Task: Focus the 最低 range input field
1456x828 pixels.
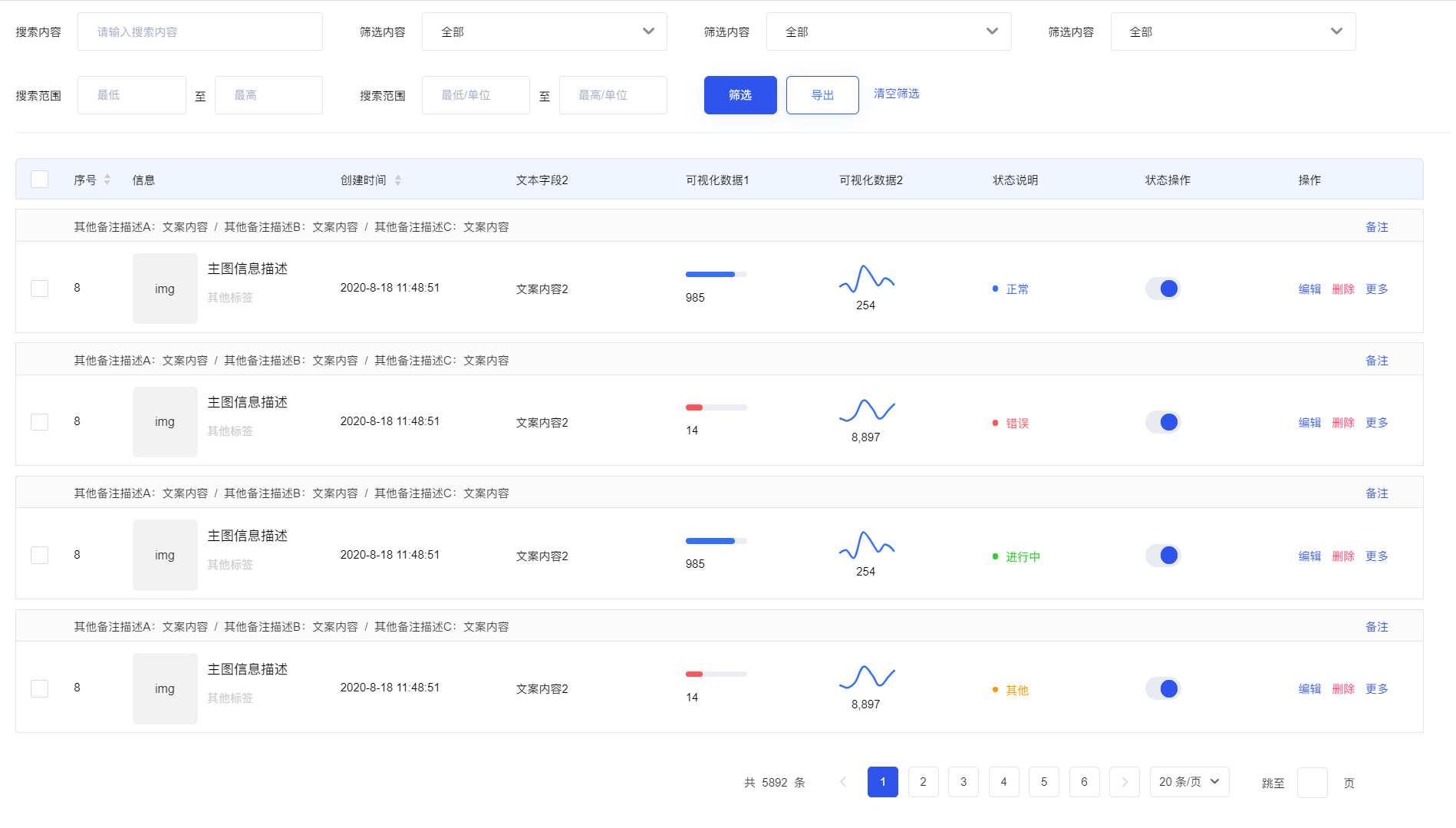Action: coord(132,95)
